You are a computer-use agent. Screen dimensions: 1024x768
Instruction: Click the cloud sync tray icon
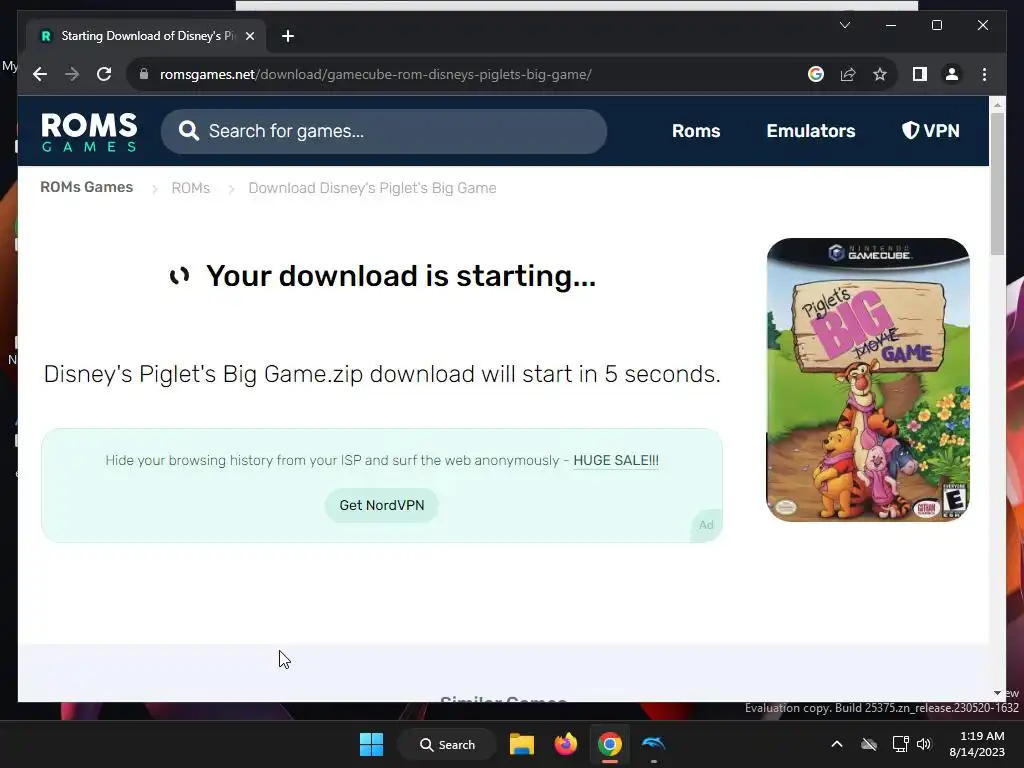[869, 744]
